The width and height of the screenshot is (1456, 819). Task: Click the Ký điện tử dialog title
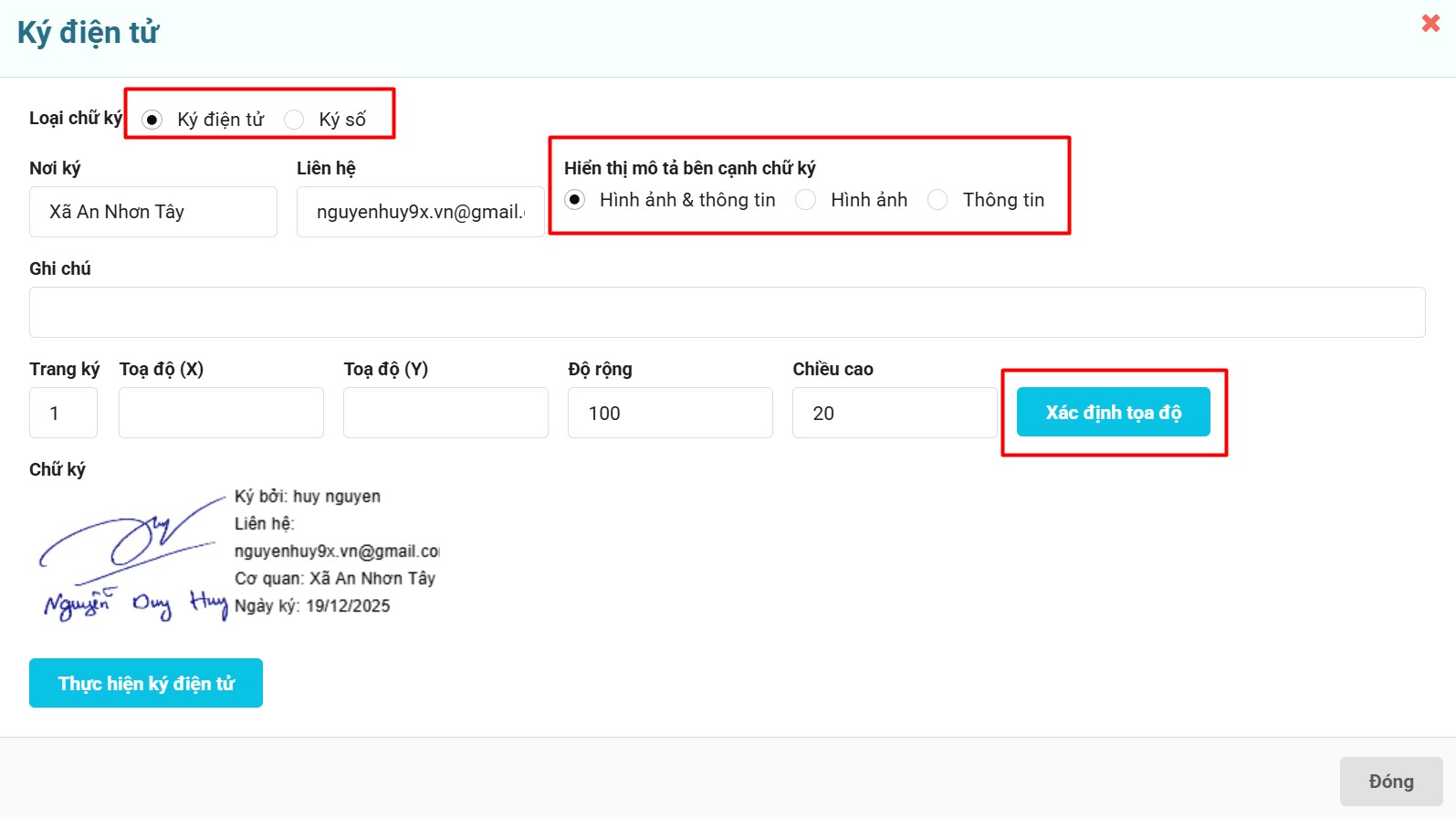[x=89, y=33]
